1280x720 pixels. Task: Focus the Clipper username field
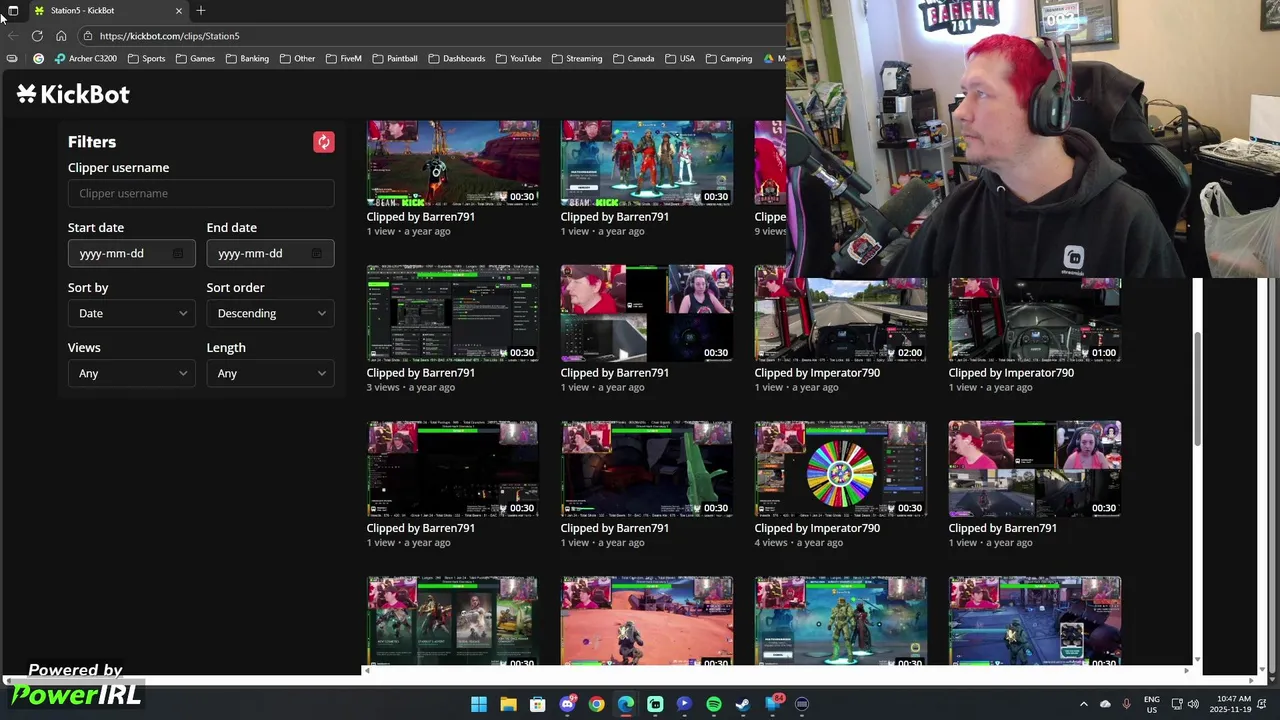pos(201,194)
